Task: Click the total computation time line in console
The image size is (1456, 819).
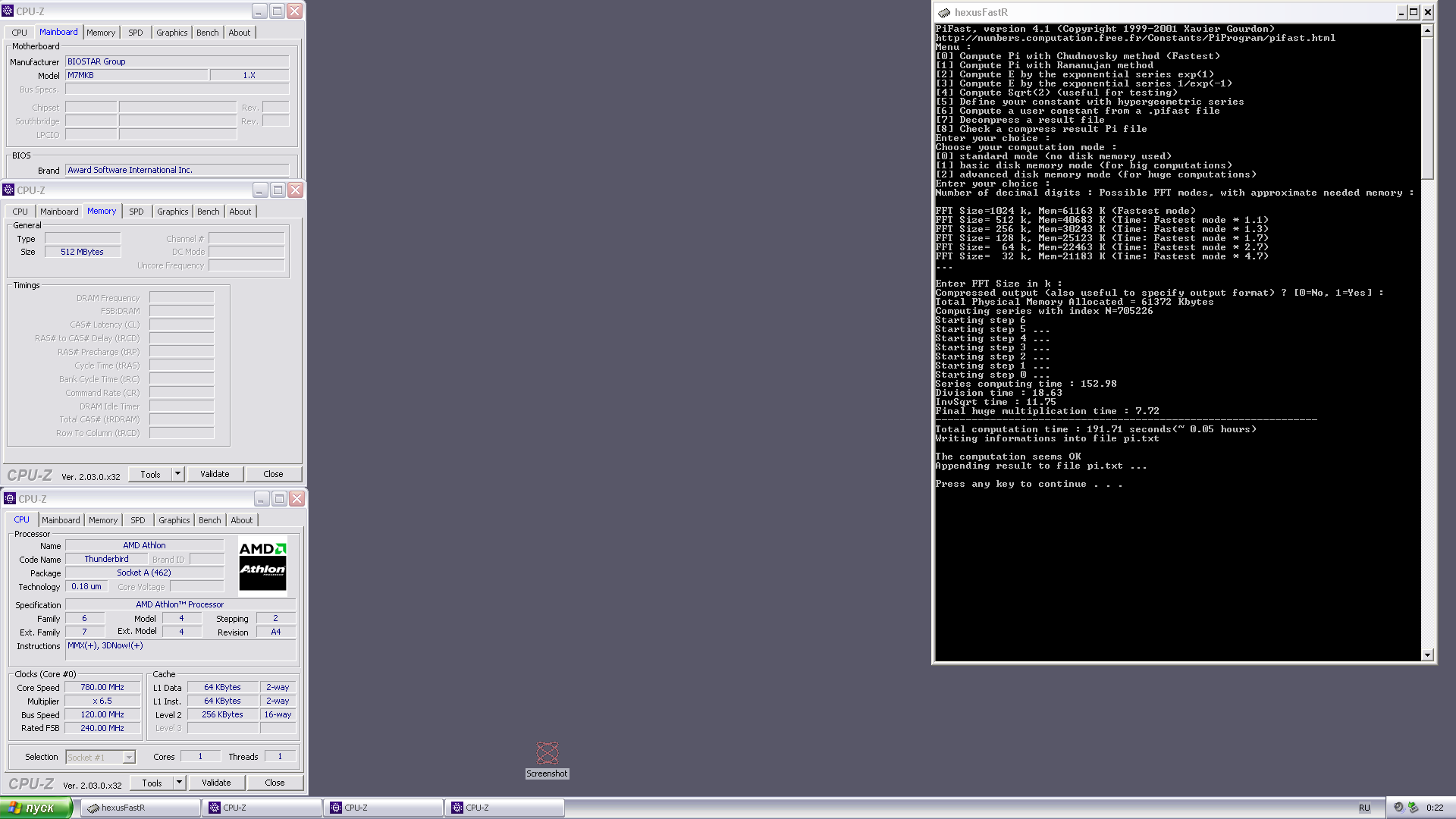Action: [1096, 429]
